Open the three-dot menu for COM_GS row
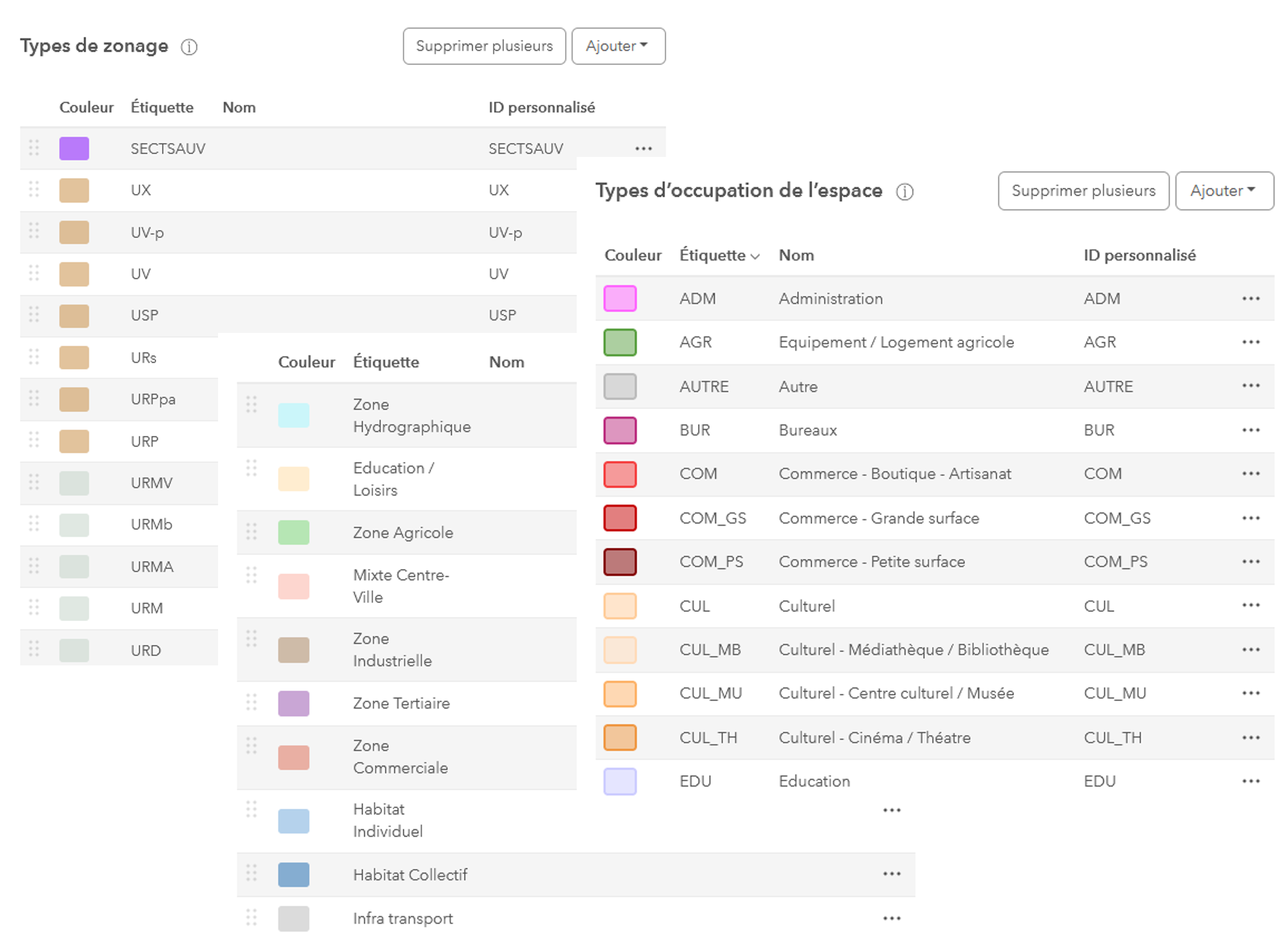The image size is (1288, 935). (x=1251, y=518)
